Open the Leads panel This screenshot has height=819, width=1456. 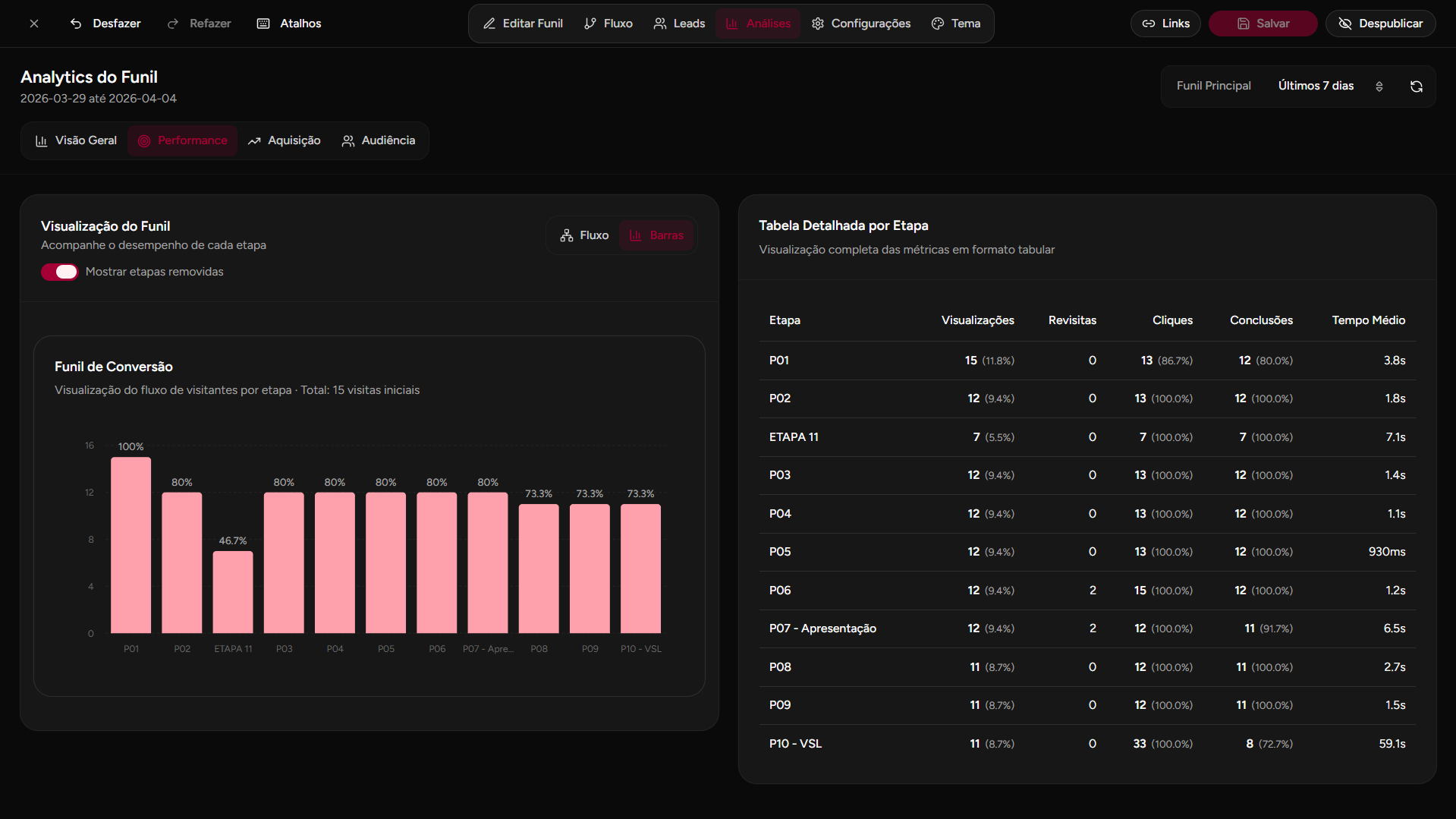(x=679, y=24)
